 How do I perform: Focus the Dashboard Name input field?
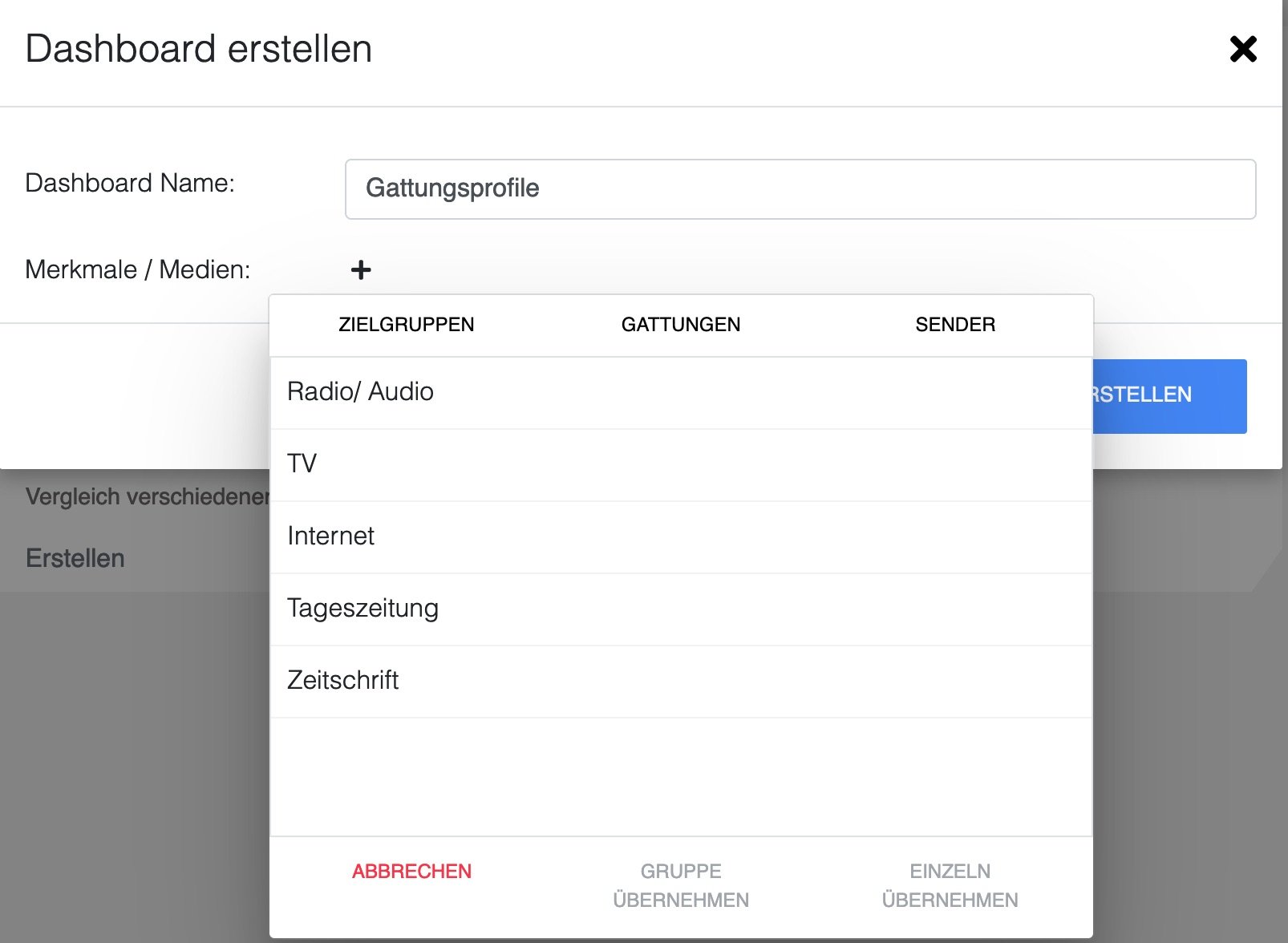pyautogui.click(x=800, y=189)
